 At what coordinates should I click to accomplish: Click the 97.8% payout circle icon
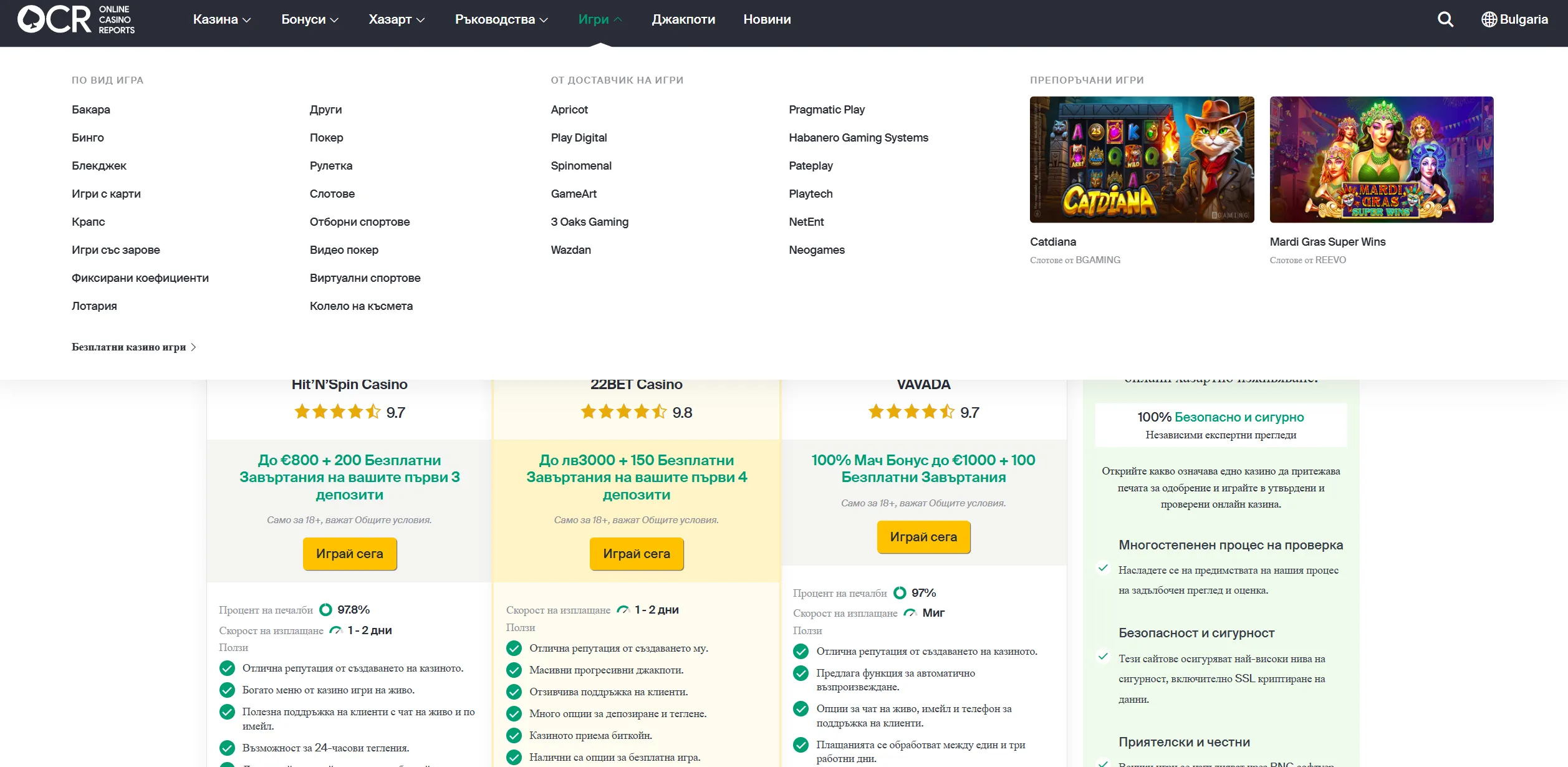pyautogui.click(x=325, y=609)
